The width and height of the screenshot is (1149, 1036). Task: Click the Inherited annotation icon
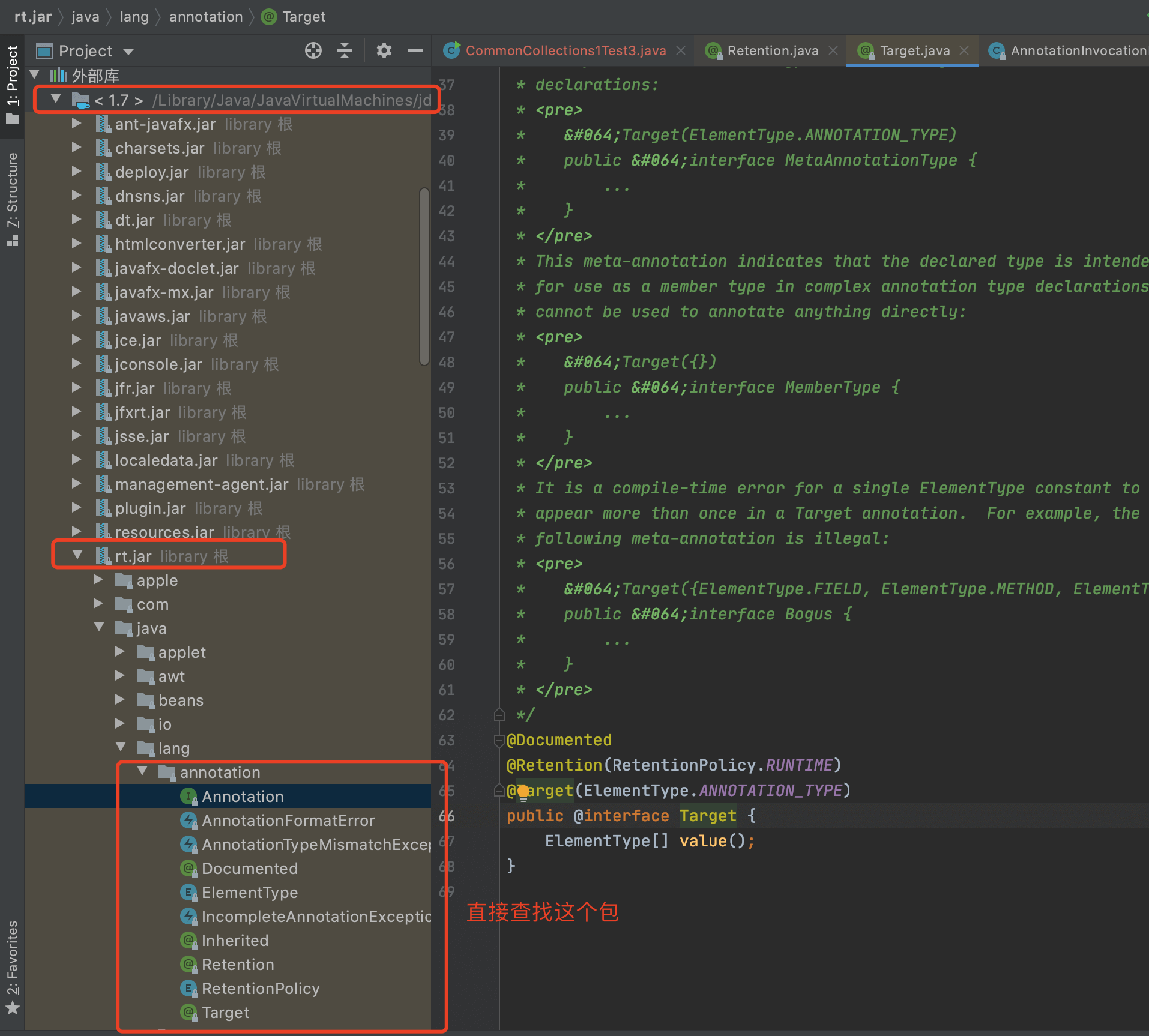pyautogui.click(x=188, y=941)
